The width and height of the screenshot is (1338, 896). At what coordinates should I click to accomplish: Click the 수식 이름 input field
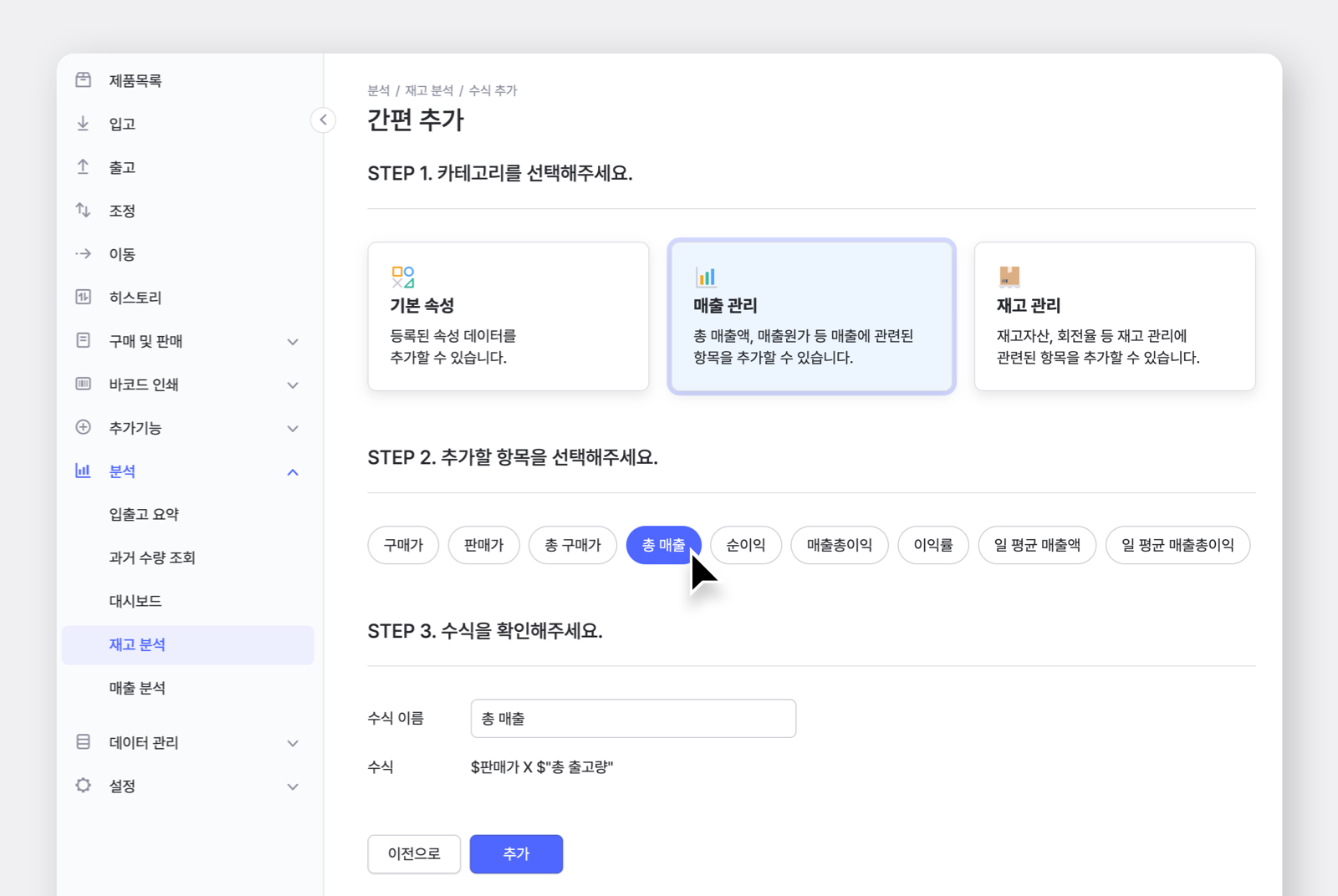pyautogui.click(x=632, y=718)
